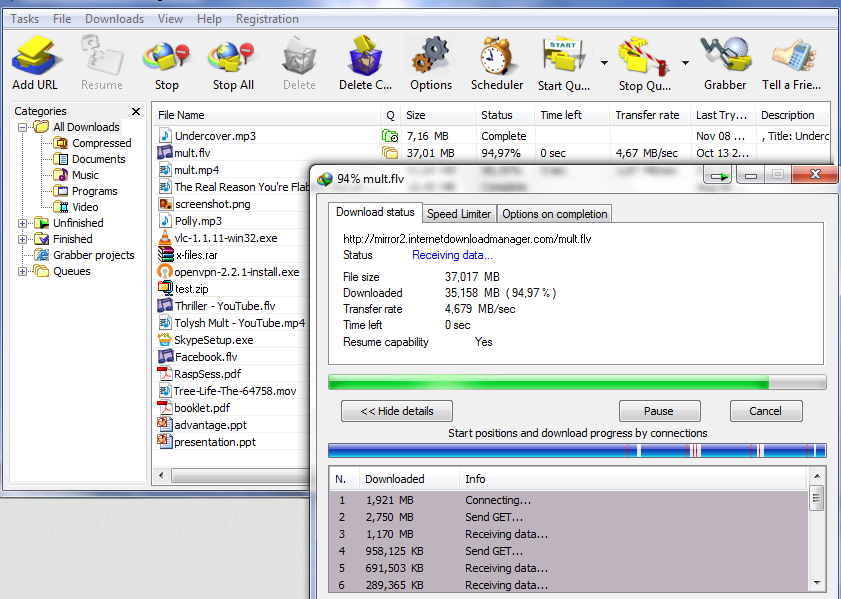Click the Tell a Friend icon
The width and height of the screenshot is (841, 599).
[x=794, y=57]
